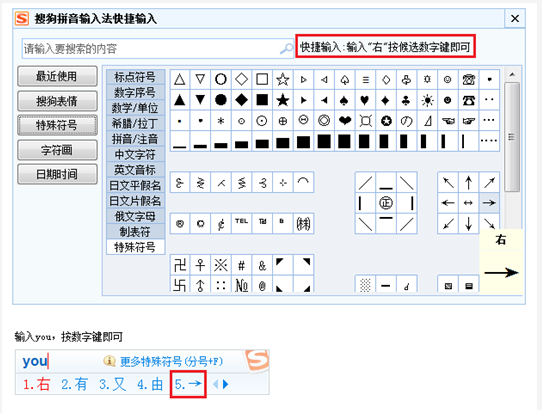Switch to 数字序号 category
Screen dimensions: 542x413
click(135, 92)
